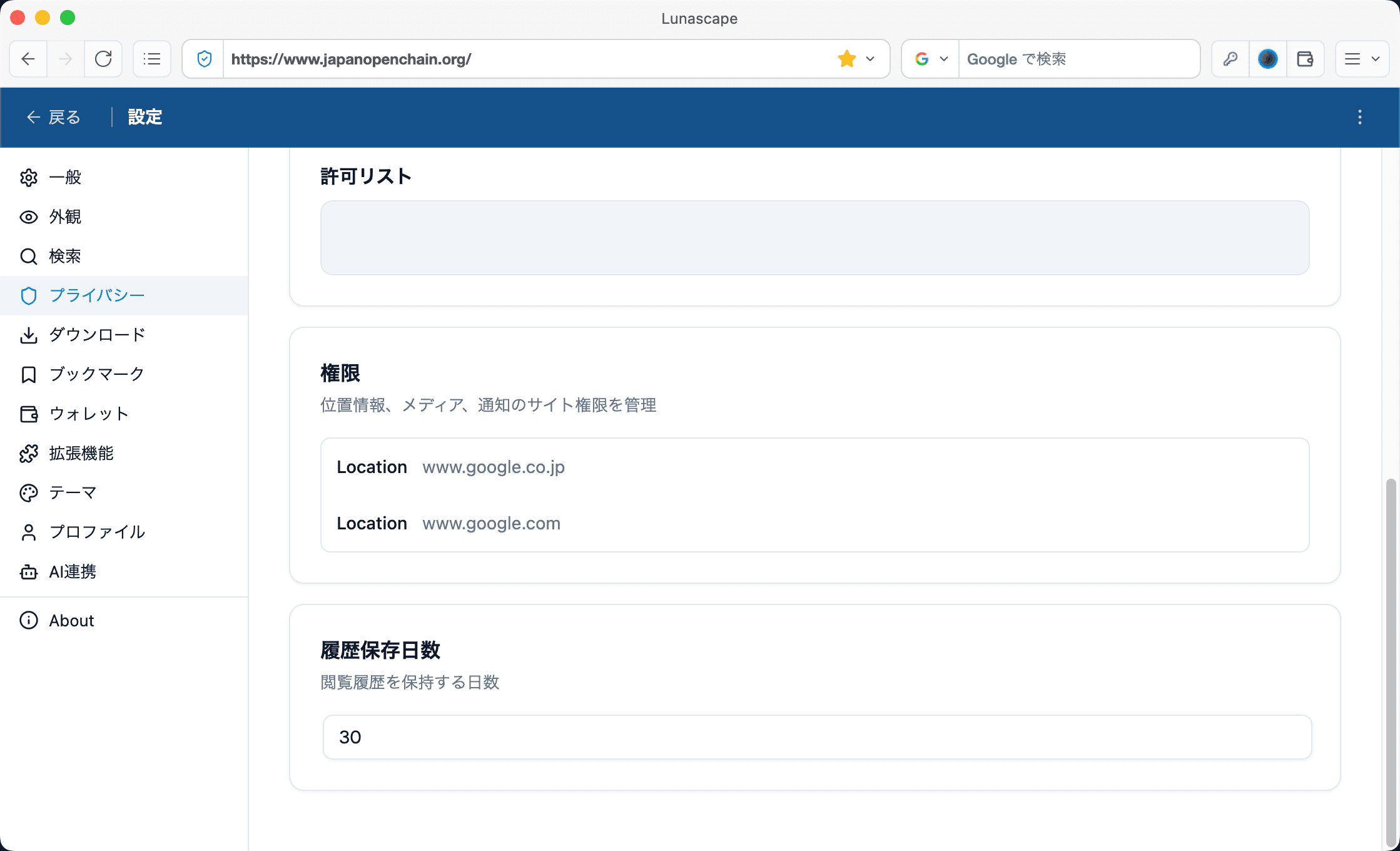Click the 履歴保存日数 field showing 30
Image resolution: width=1400 pixels, height=851 pixels.
[x=817, y=737]
